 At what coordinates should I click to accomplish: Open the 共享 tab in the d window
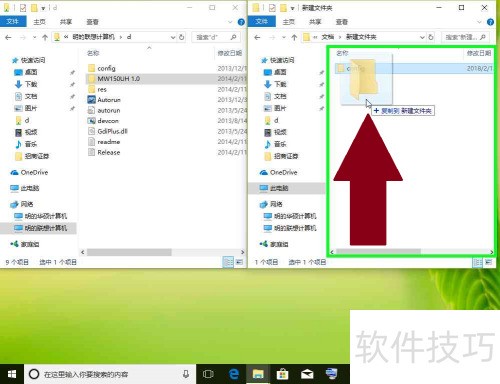click(66, 22)
